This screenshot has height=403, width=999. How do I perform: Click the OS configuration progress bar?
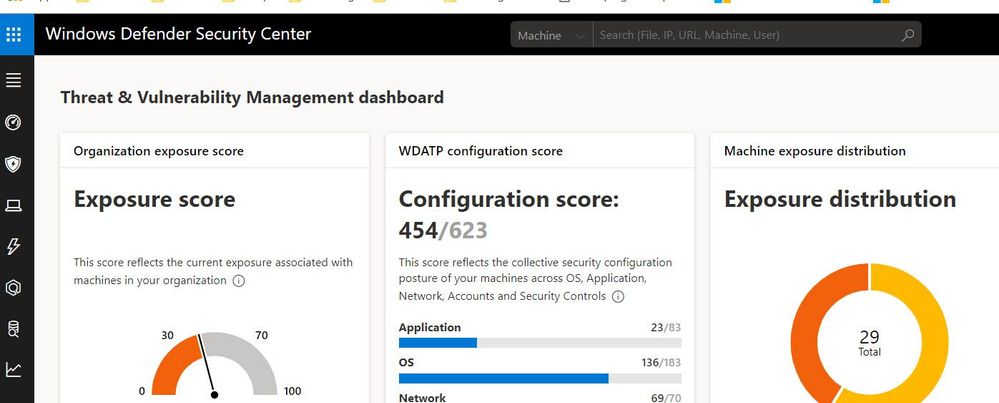(540, 378)
